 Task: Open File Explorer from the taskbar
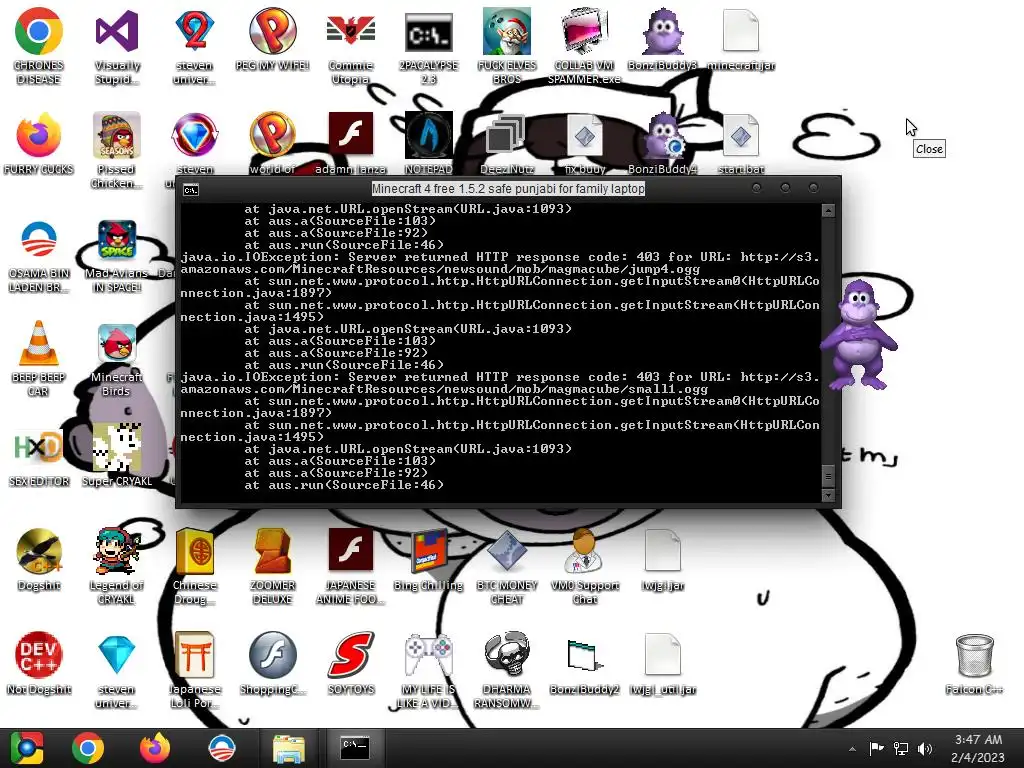click(x=289, y=748)
